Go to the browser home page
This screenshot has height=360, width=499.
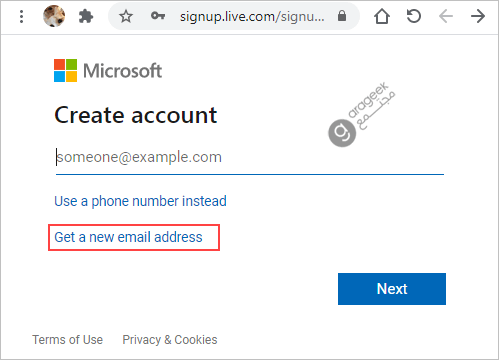click(382, 16)
